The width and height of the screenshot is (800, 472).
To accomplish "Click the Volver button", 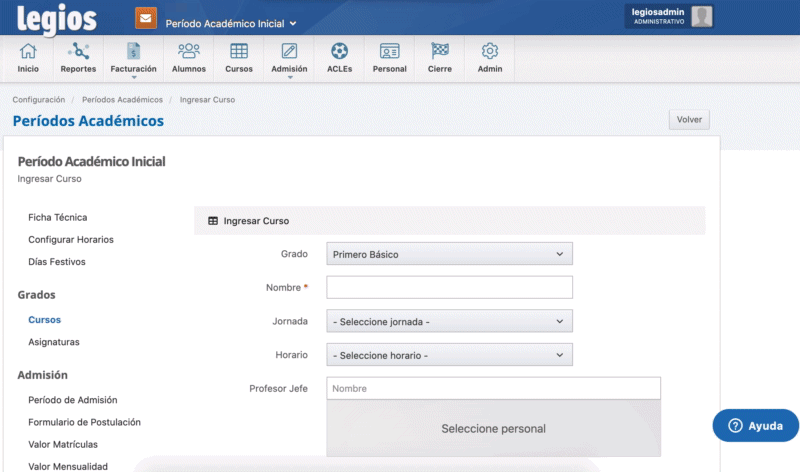I will [689, 120].
